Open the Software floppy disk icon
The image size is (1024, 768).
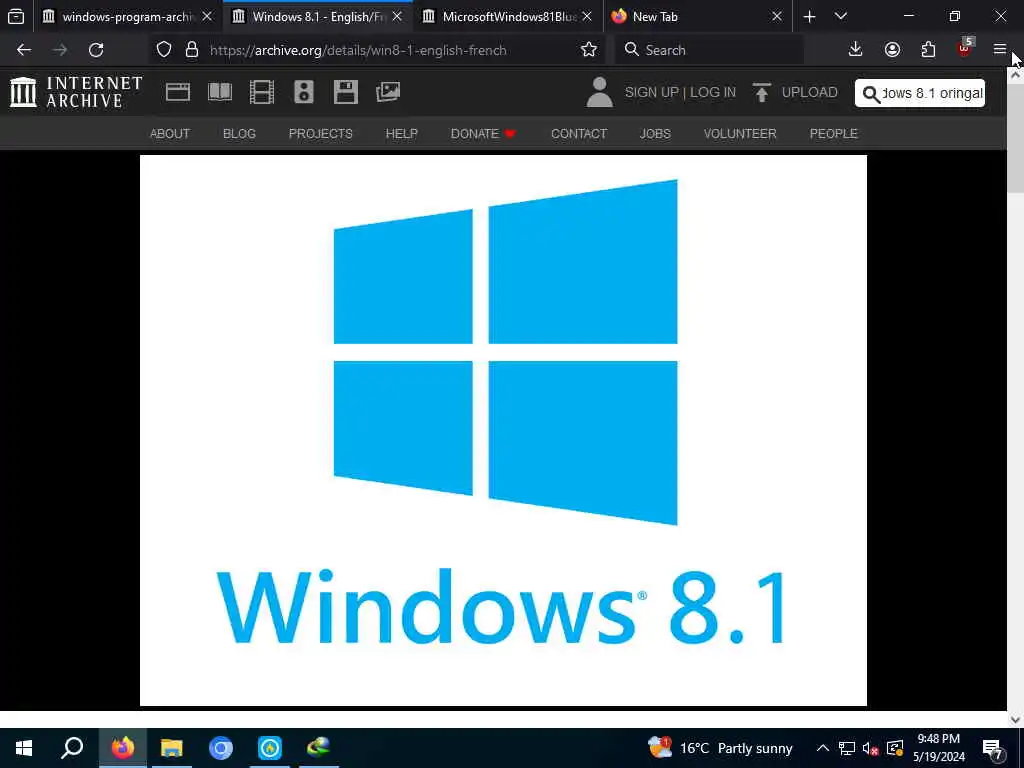click(345, 92)
